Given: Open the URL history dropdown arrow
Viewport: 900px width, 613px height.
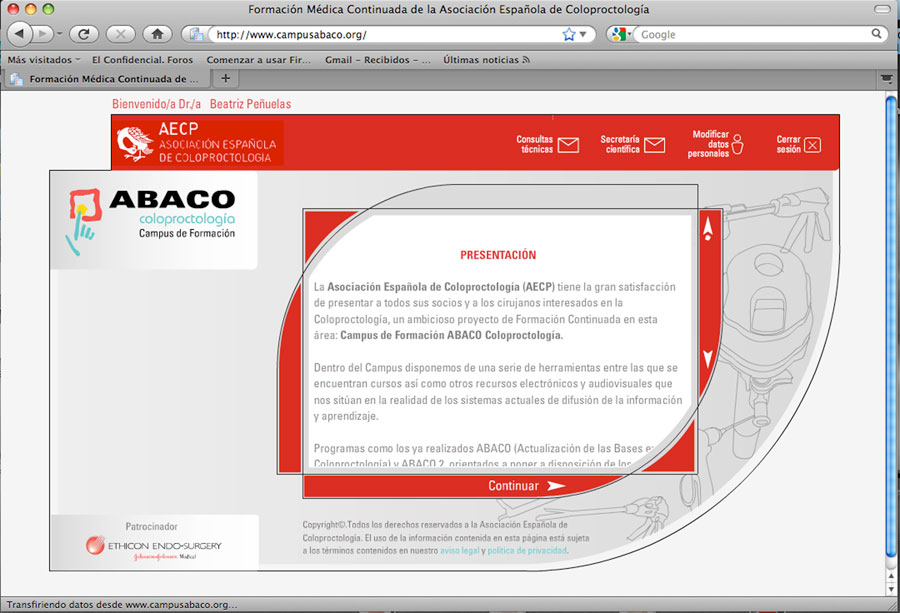Looking at the screenshot, I should click(583, 34).
